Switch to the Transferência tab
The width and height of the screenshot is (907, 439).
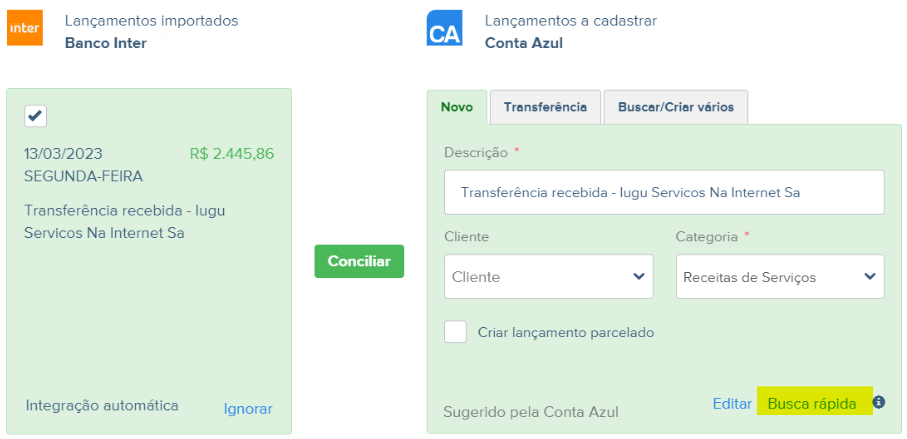click(x=545, y=107)
